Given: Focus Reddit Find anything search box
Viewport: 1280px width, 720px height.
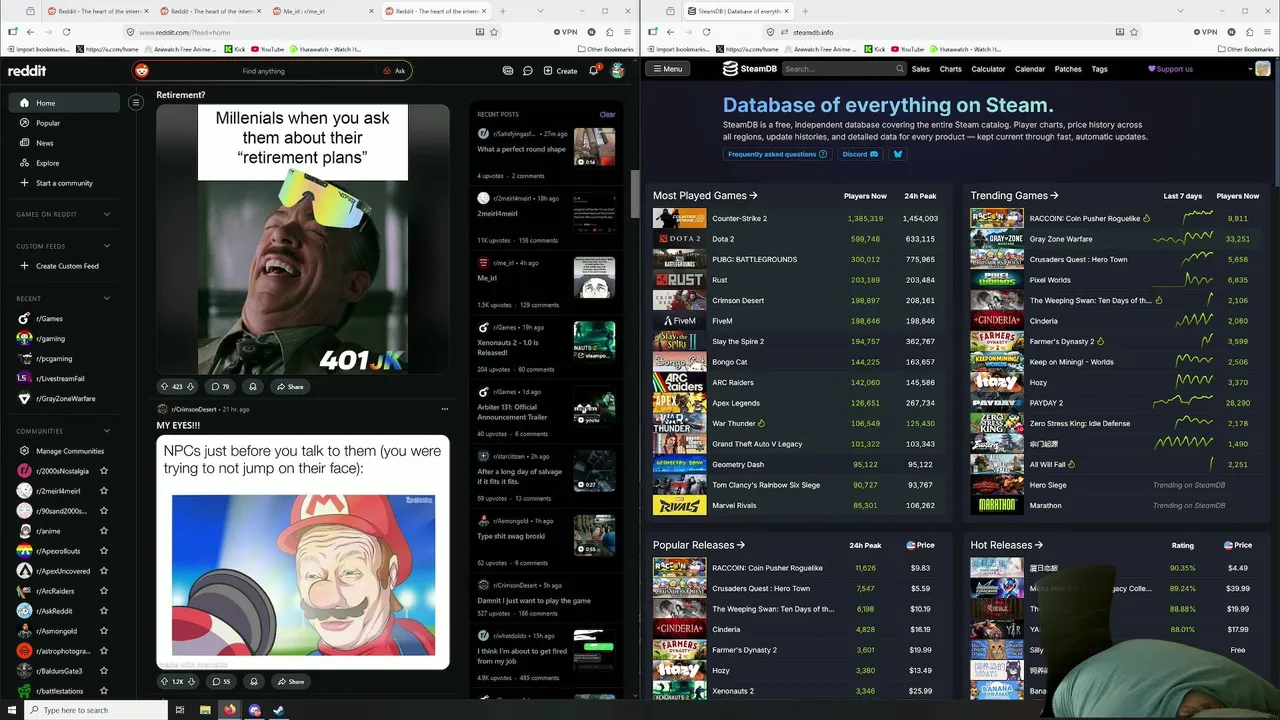Looking at the screenshot, I should coord(264,71).
